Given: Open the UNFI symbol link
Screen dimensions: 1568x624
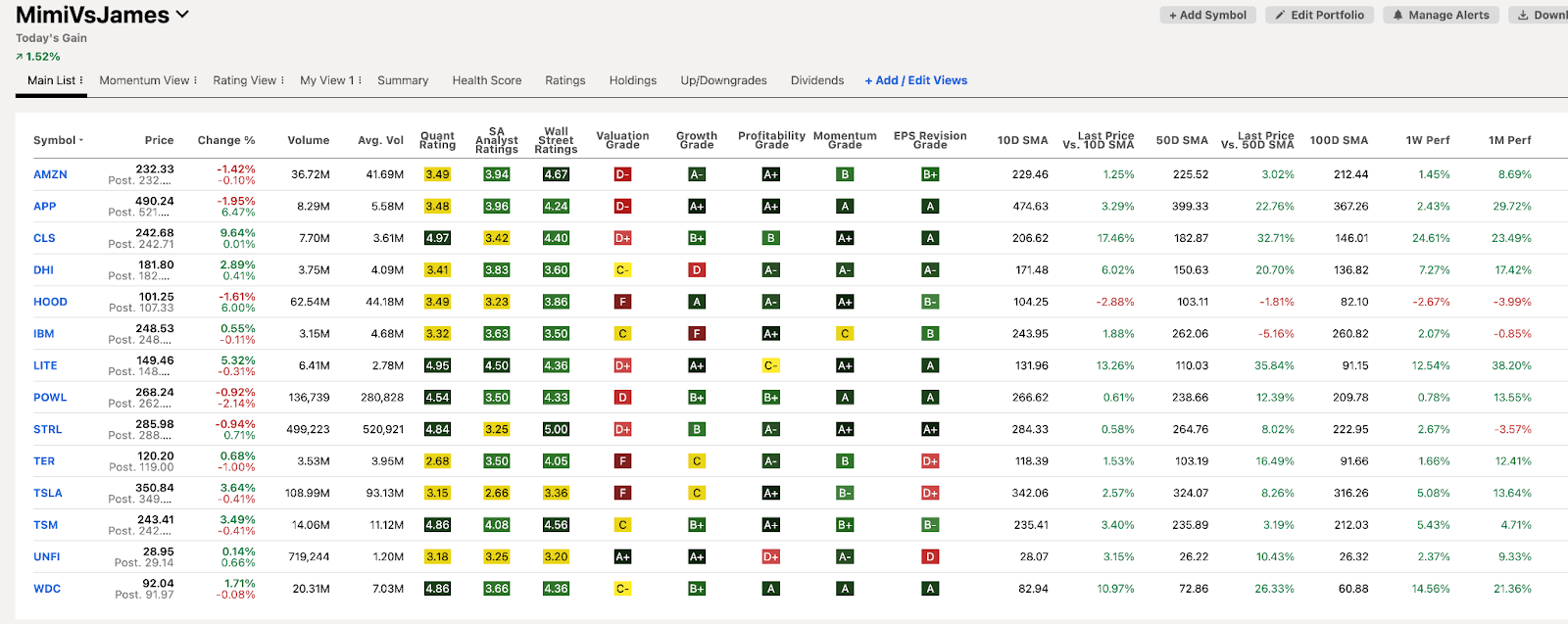Looking at the screenshot, I should pos(47,556).
